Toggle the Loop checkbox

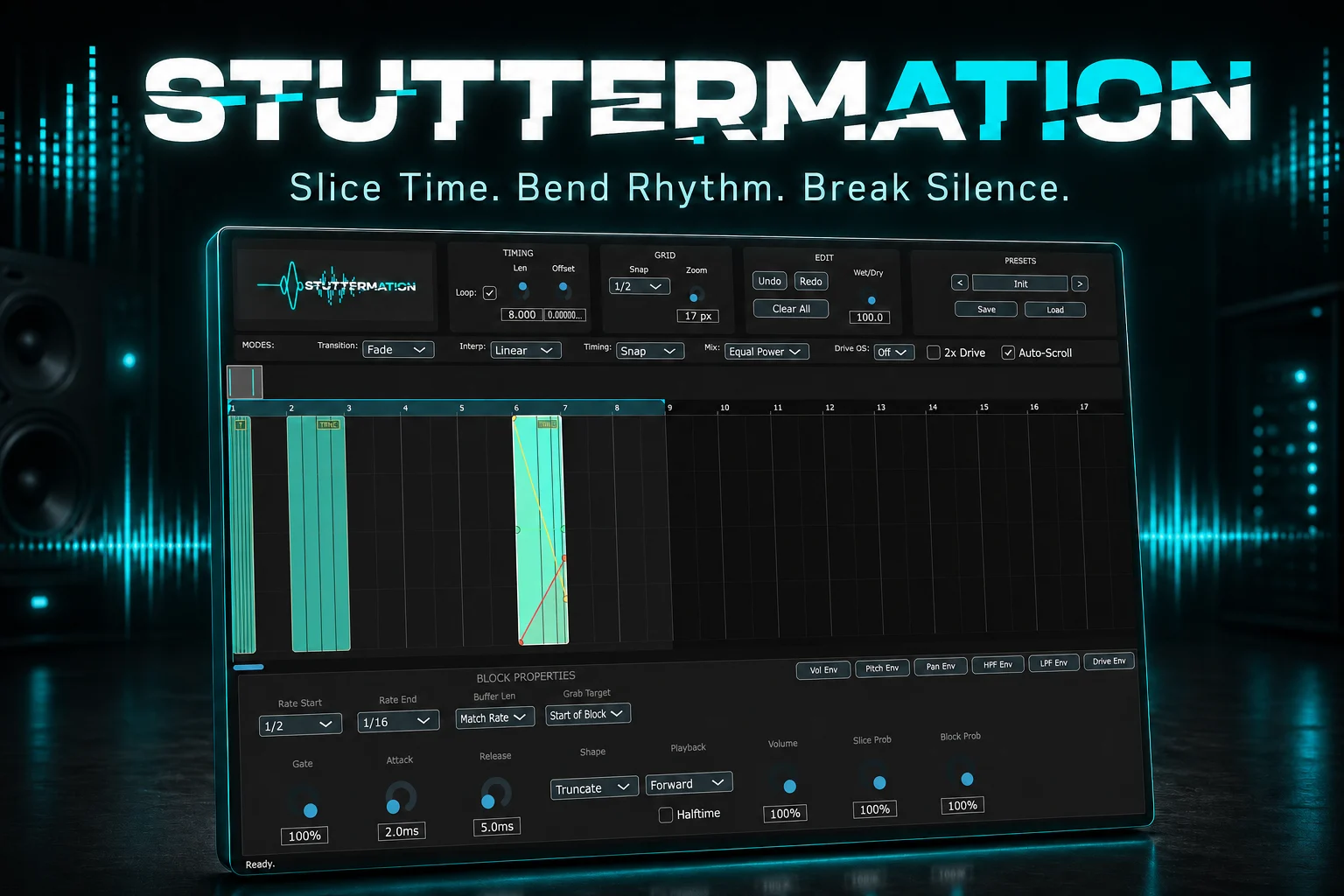[x=490, y=293]
